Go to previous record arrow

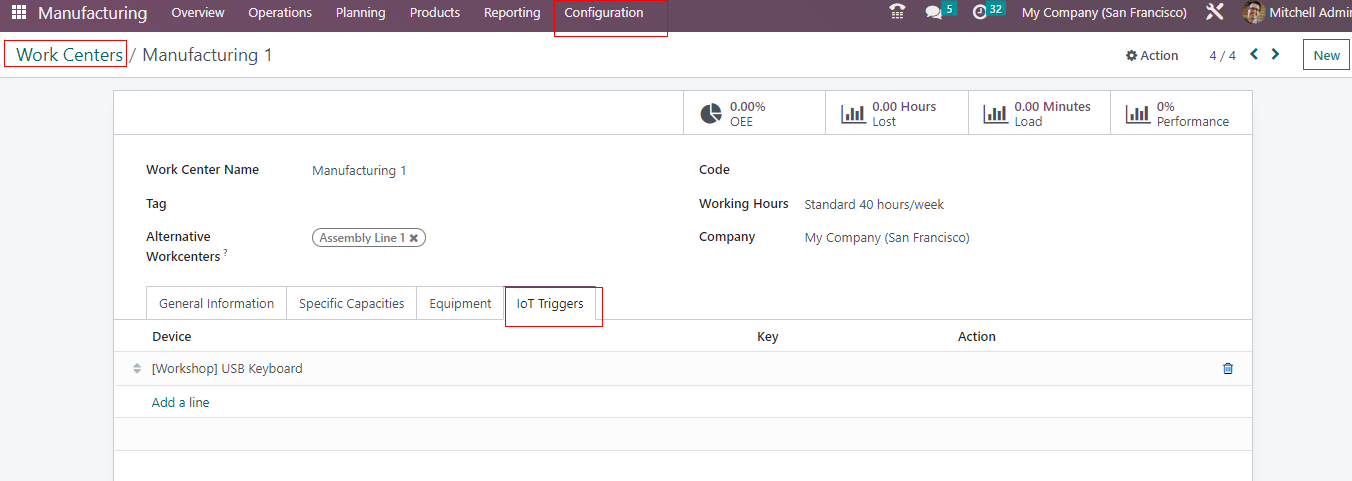tap(1254, 55)
